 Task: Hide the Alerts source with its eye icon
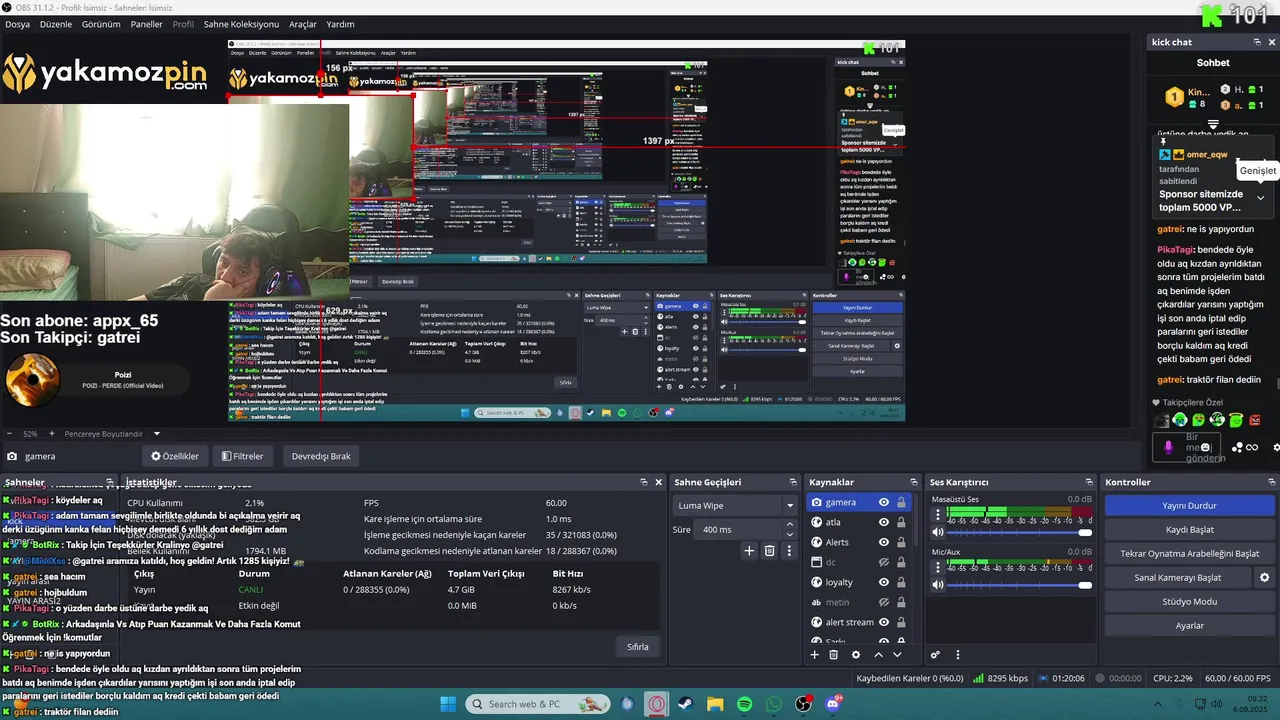[884, 542]
